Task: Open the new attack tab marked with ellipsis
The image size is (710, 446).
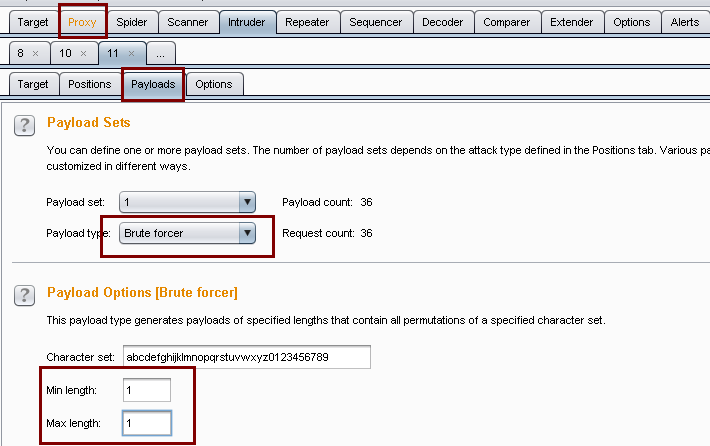Action: [x=161, y=53]
